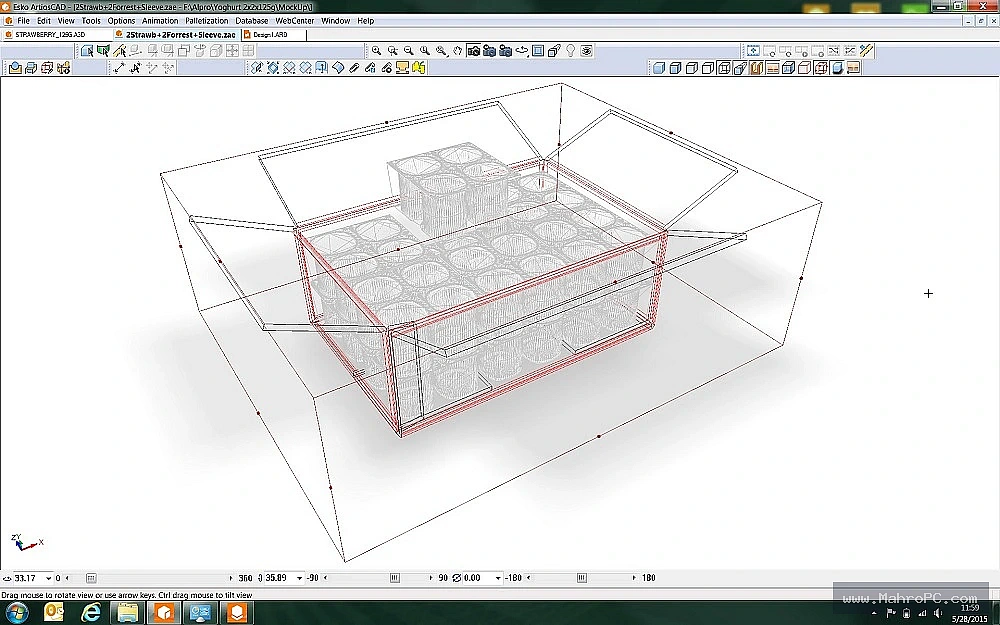
Task: Click the paperclip mate tool icon
Action: click(x=354, y=67)
